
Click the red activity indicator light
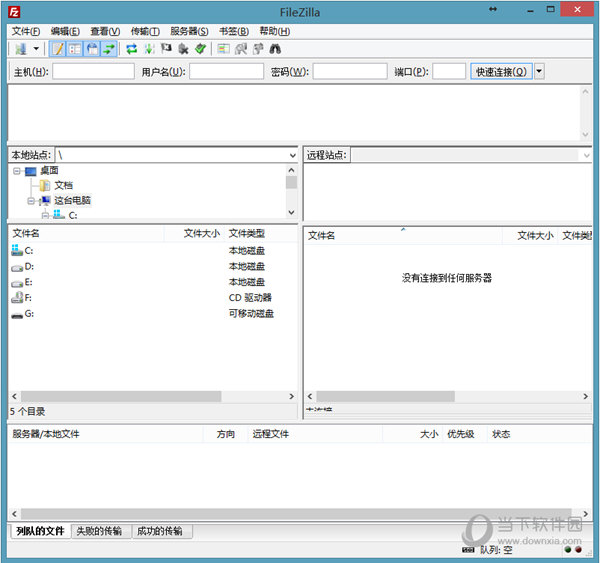(x=578, y=550)
